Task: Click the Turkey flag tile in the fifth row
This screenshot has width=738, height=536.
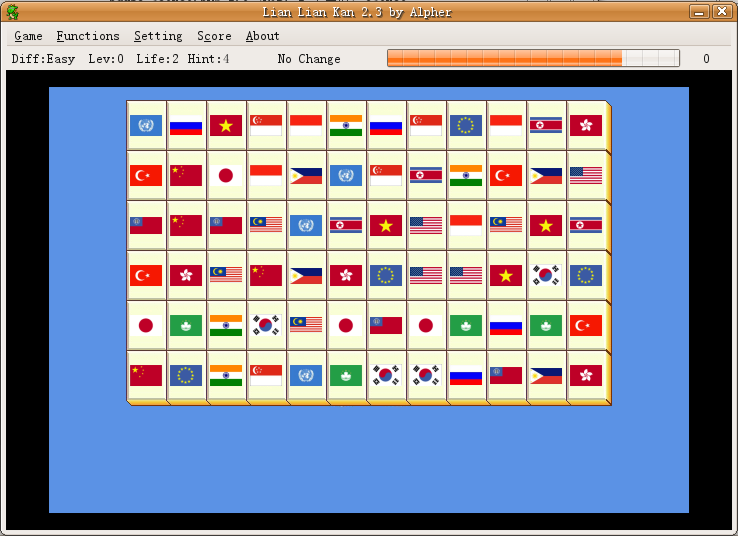Action: point(586,325)
